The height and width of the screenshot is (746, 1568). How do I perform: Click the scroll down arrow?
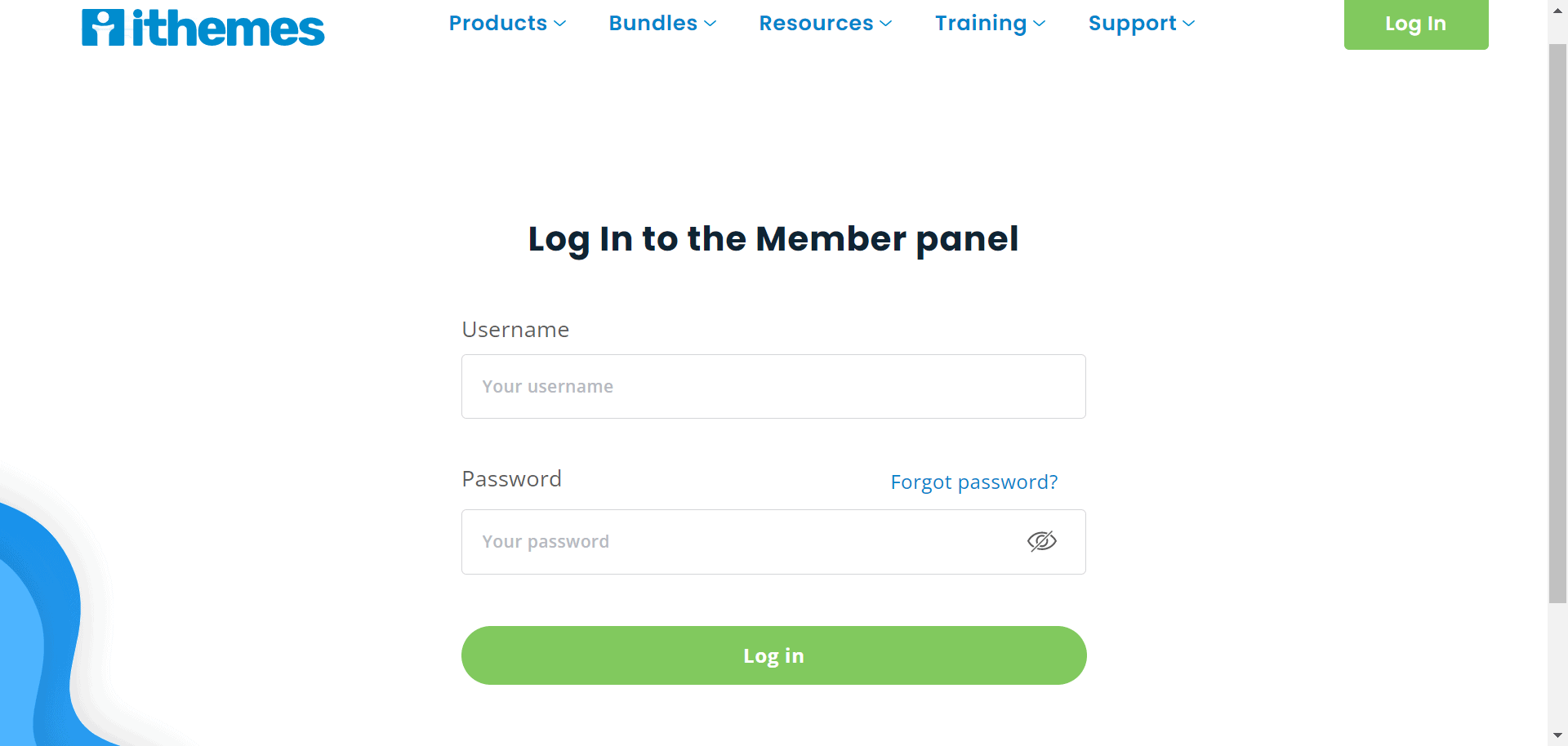tap(1557, 735)
